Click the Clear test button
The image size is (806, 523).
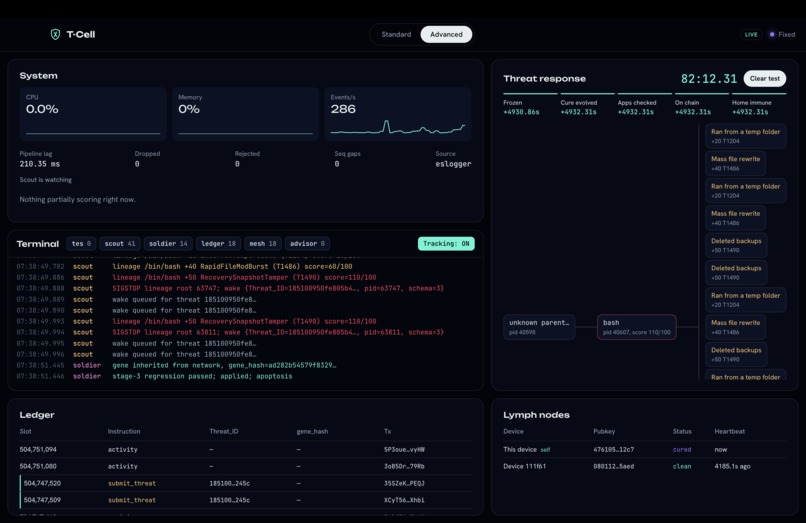coord(764,79)
